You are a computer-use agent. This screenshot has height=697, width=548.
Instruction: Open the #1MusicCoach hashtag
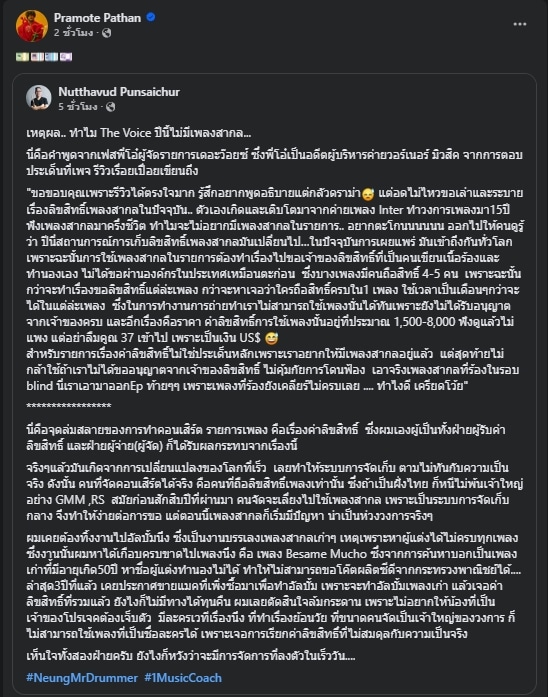[x=183, y=677]
